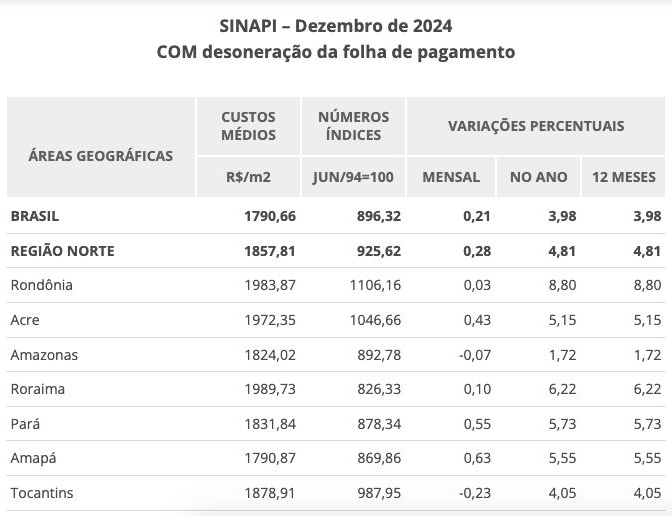
Task: Select the Amapá row label
Action: [x=34, y=459]
